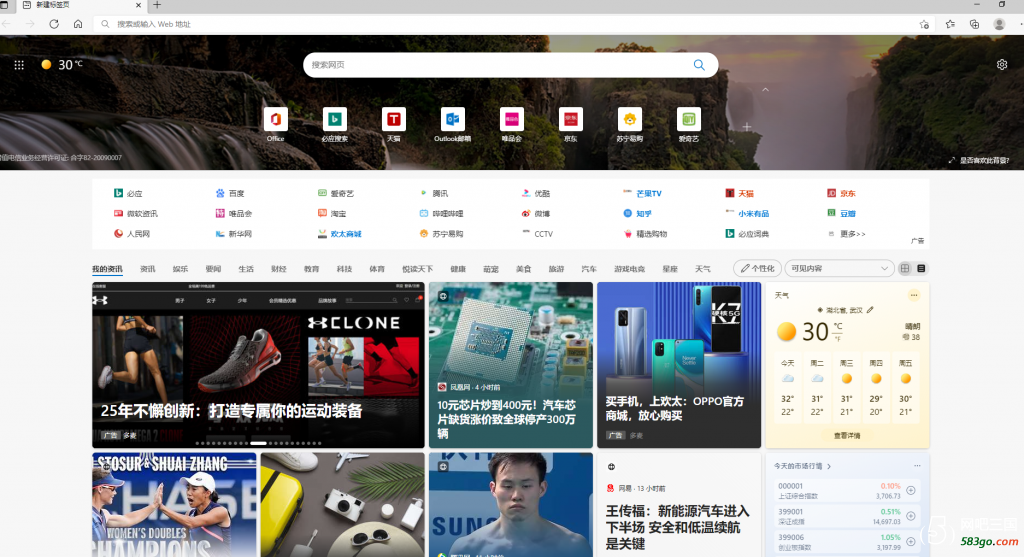The width and height of the screenshot is (1024, 557).
Task: Open page settings gear icon
Action: coord(1002,65)
